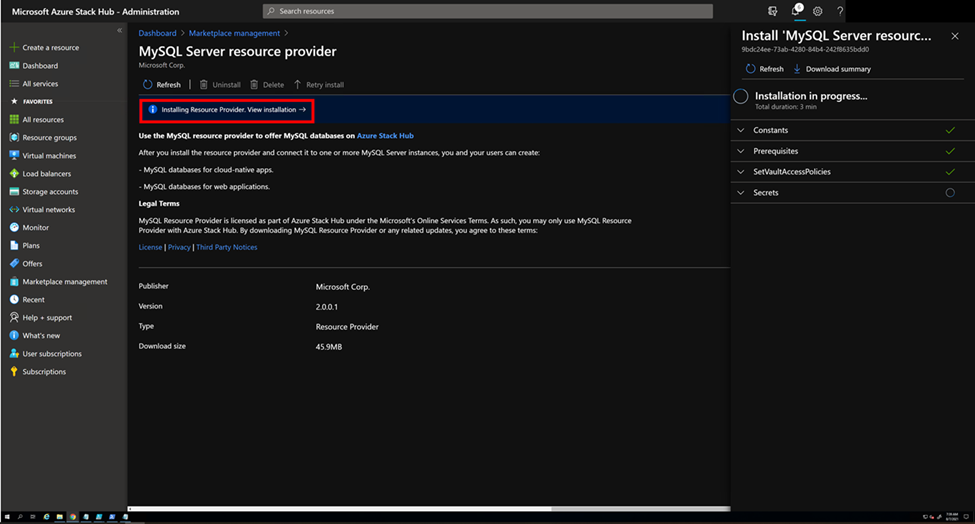Click the Help + support person icon

click(14, 318)
